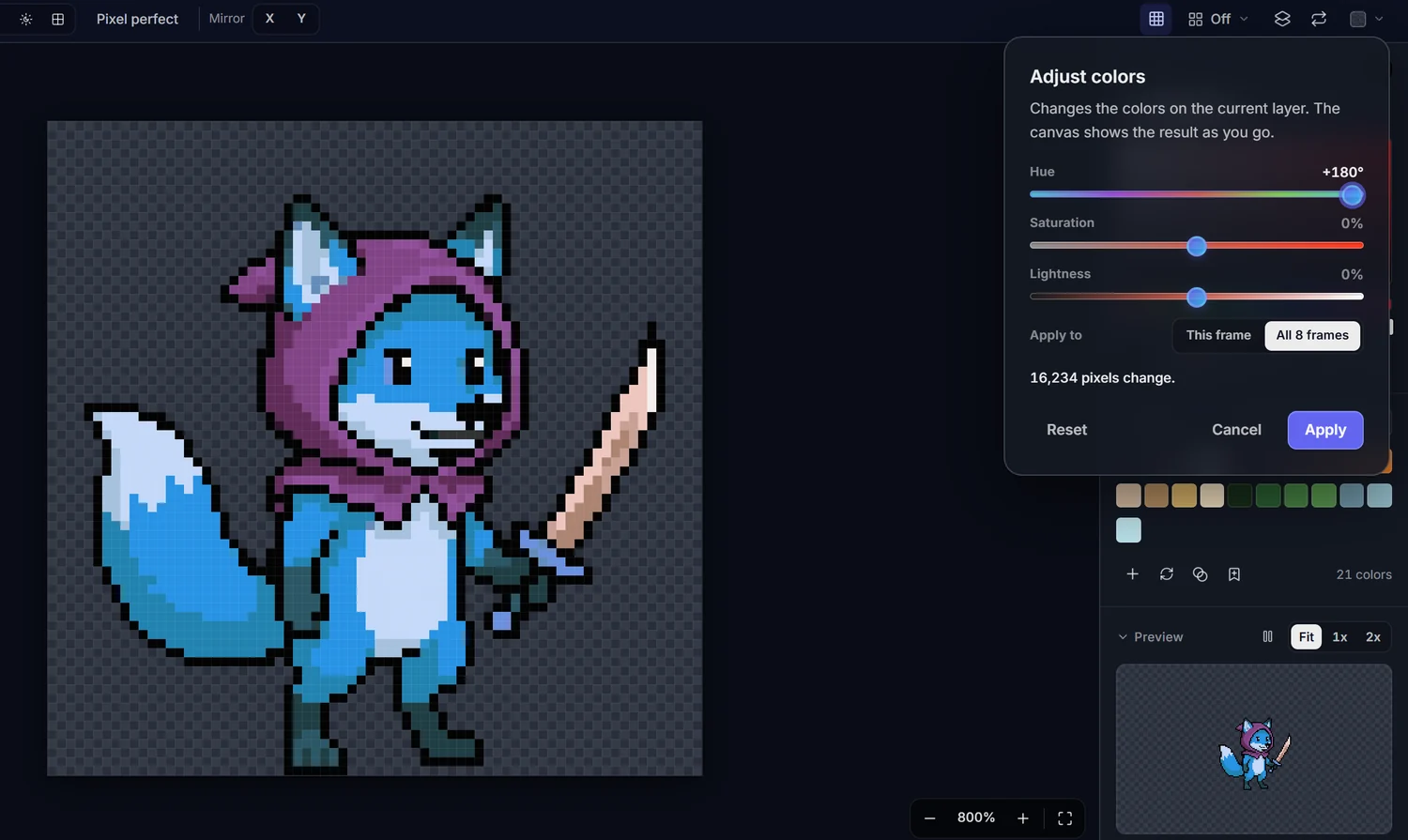
Task: Add a new color to palette
Action: coord(1133,574)
